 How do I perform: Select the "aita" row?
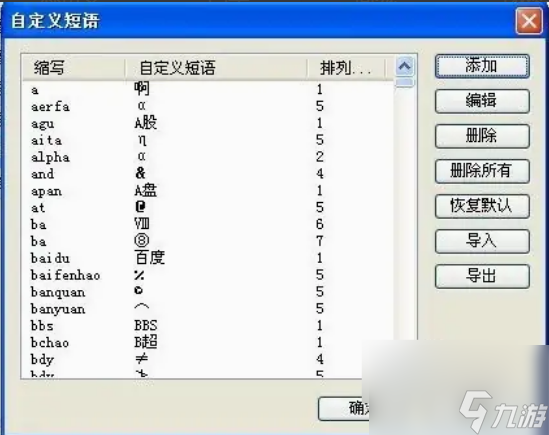tap(208, 140)
